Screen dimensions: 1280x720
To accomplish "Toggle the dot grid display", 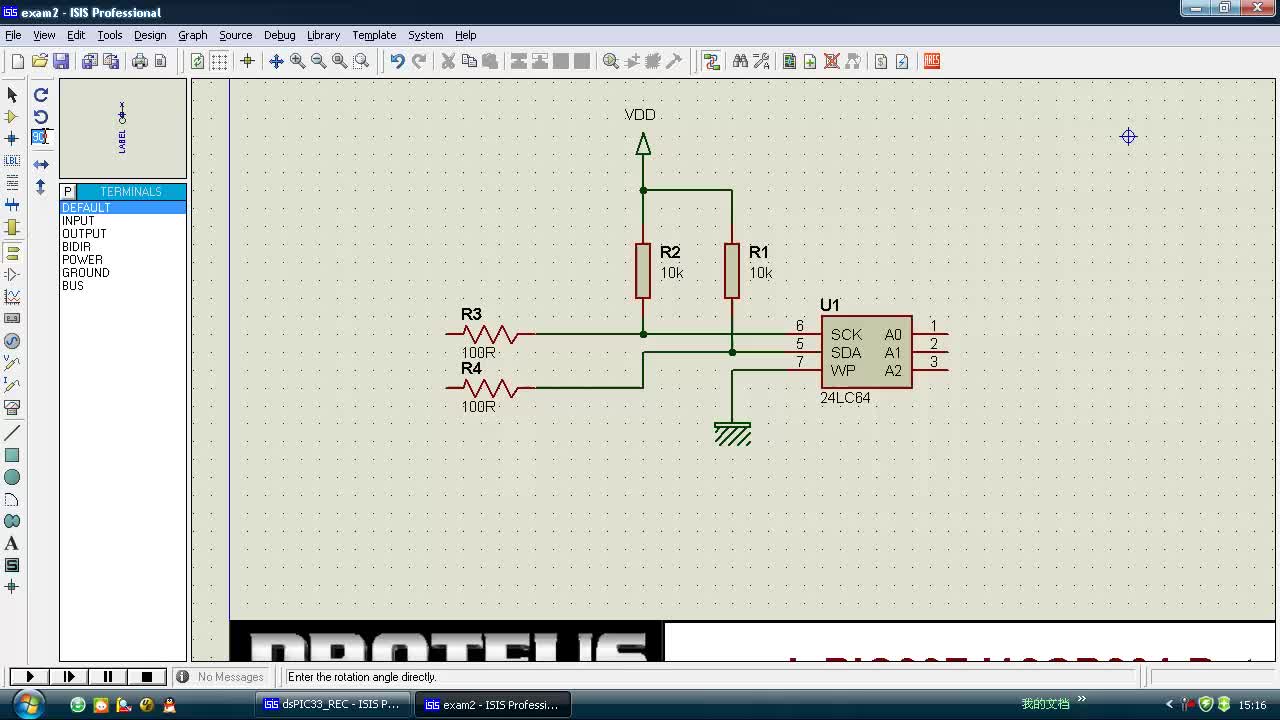I will (219, 61).
